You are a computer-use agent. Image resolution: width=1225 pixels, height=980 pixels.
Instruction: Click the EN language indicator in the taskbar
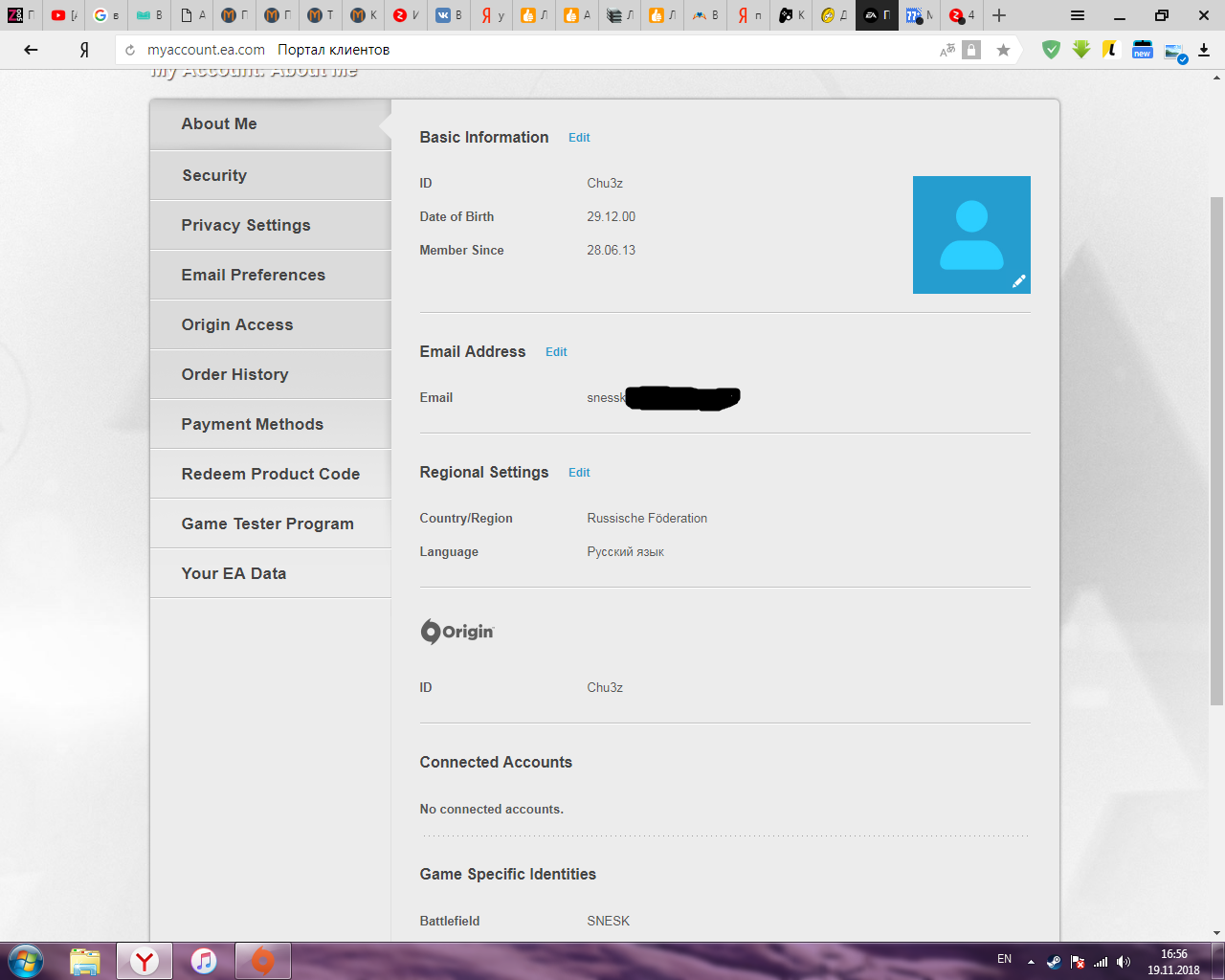click(1004, 959)
